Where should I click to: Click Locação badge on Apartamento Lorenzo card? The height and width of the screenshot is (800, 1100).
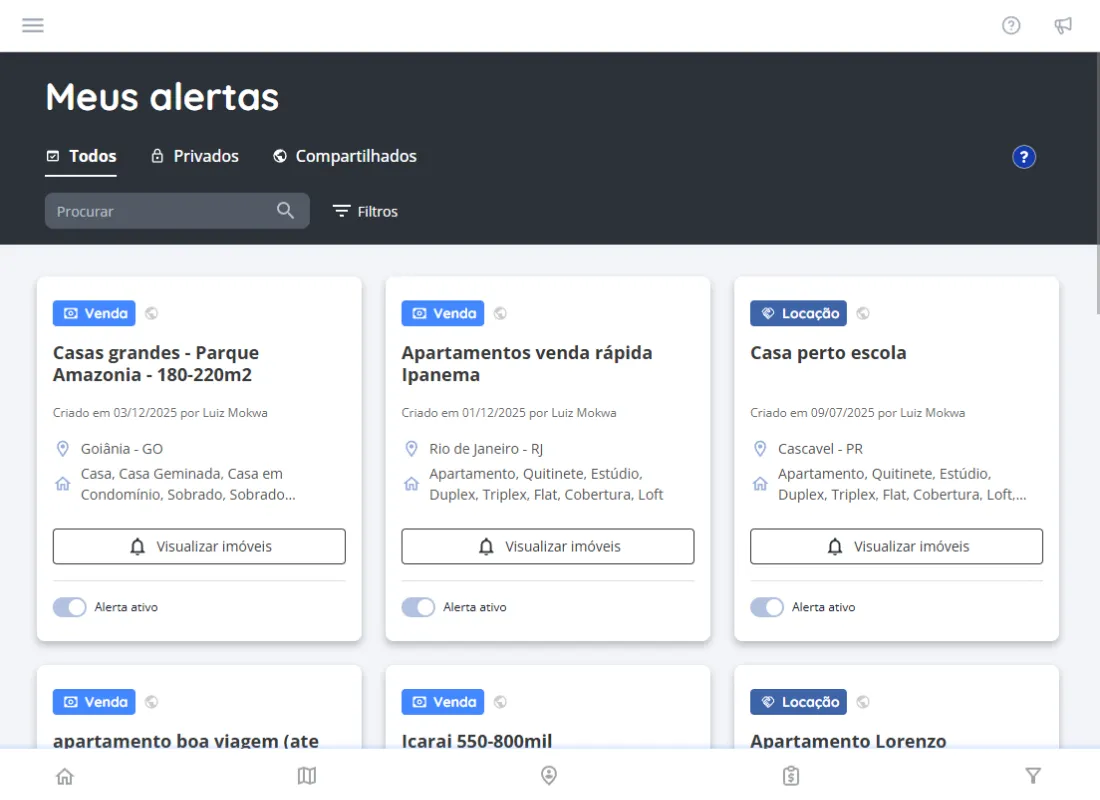click(798, 702)
